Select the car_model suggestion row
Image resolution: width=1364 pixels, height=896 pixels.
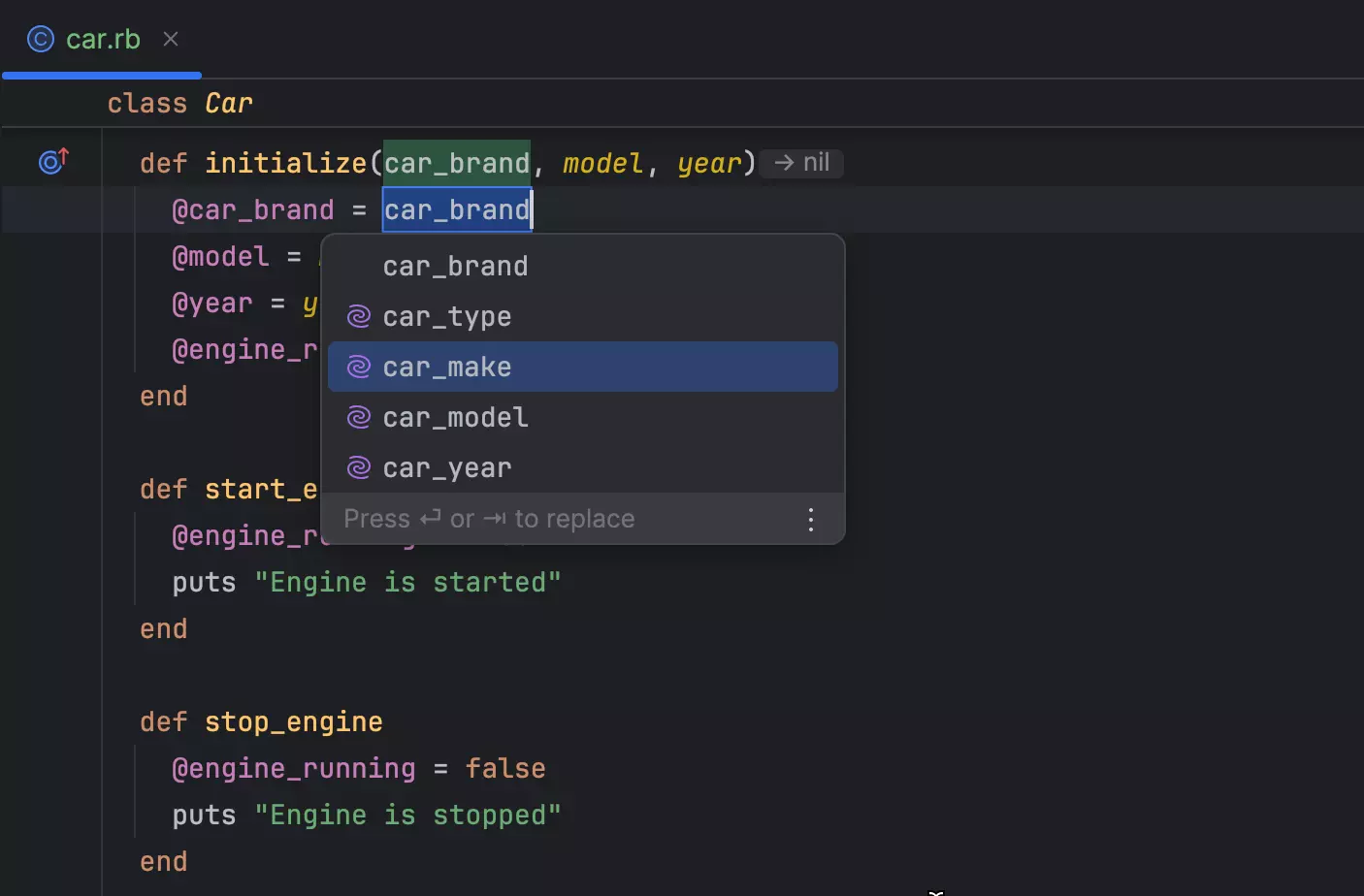tap(455, 416)
